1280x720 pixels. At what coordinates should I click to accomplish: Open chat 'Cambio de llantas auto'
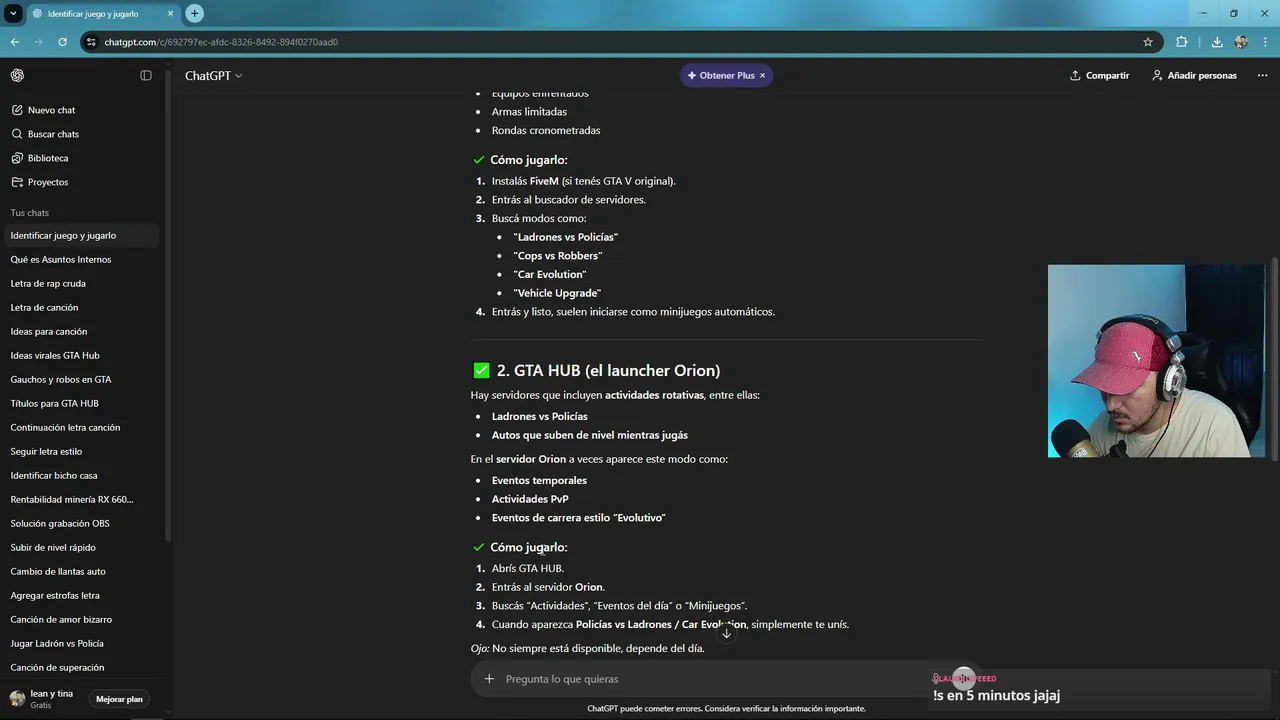[80, 572]
